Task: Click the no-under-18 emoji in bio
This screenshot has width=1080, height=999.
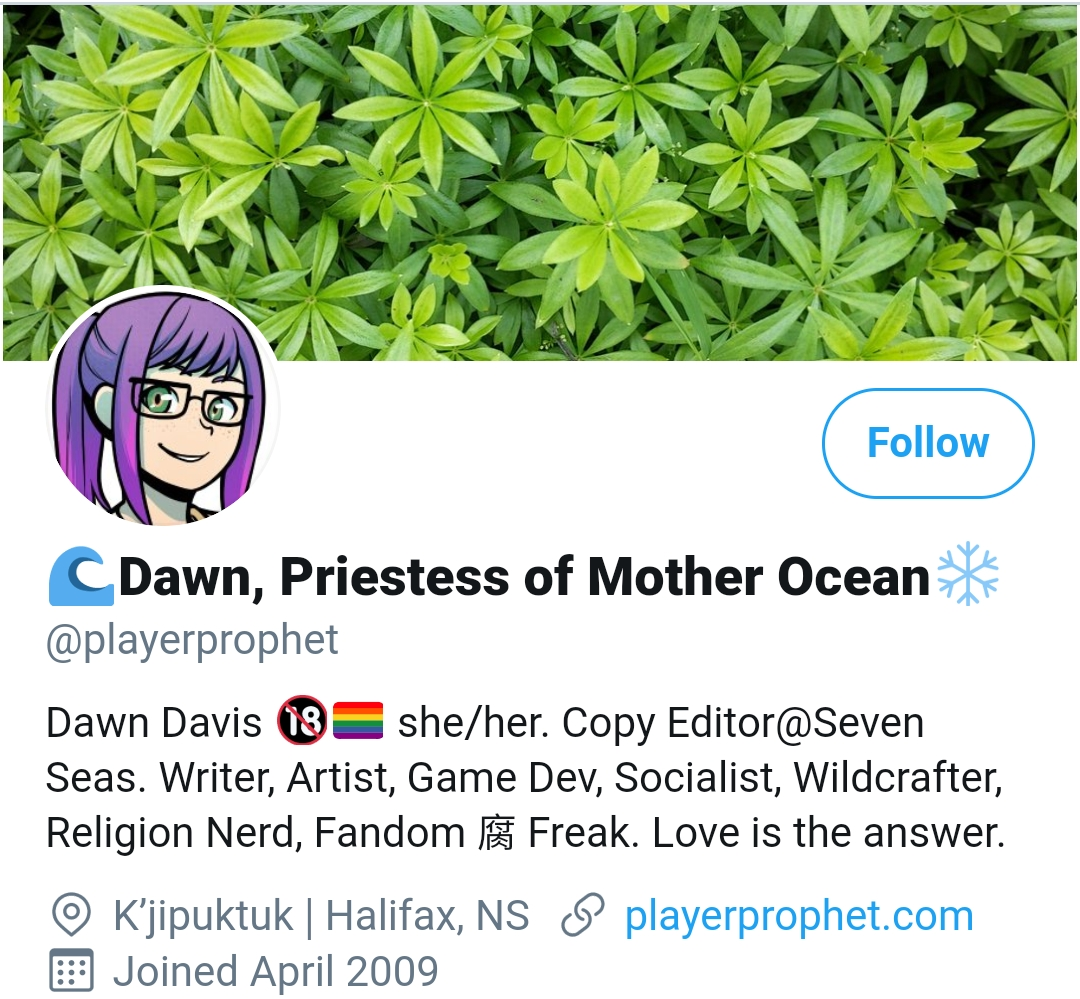Action: point(301,722)
